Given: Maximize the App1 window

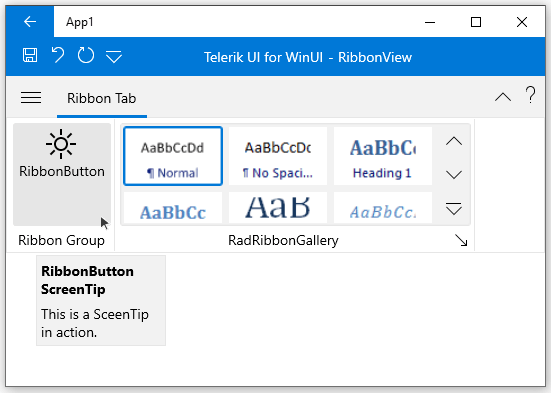Looking at the screenshot, I should point(476,22).
